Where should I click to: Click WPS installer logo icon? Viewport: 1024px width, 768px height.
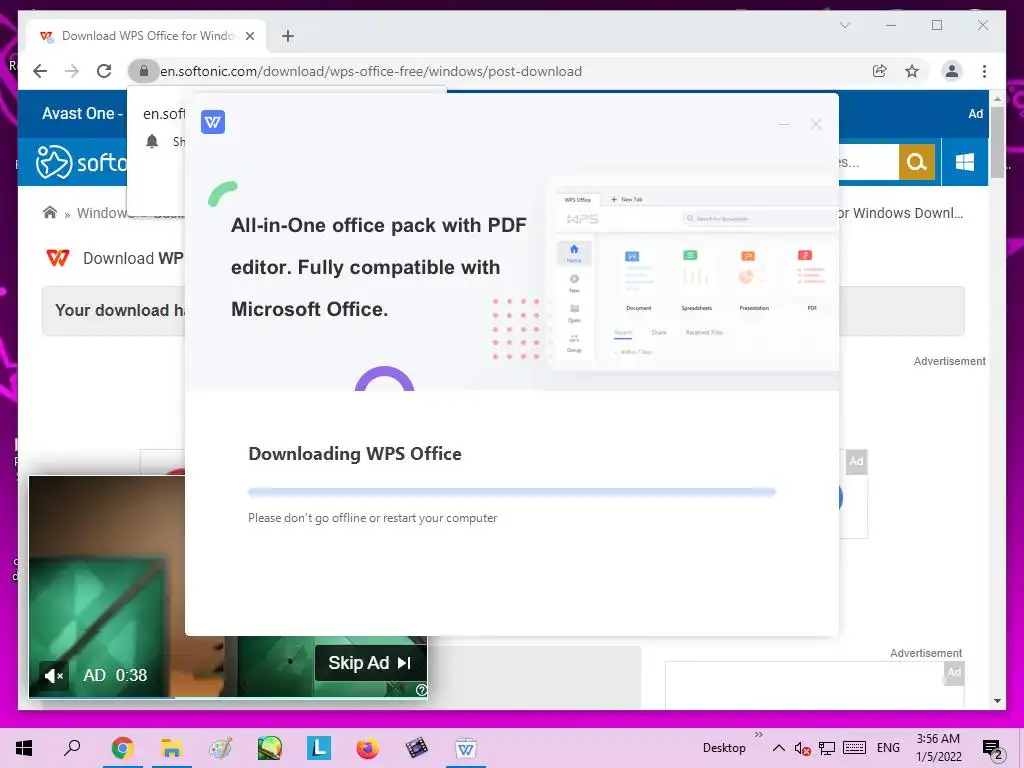tap(213, 121)
